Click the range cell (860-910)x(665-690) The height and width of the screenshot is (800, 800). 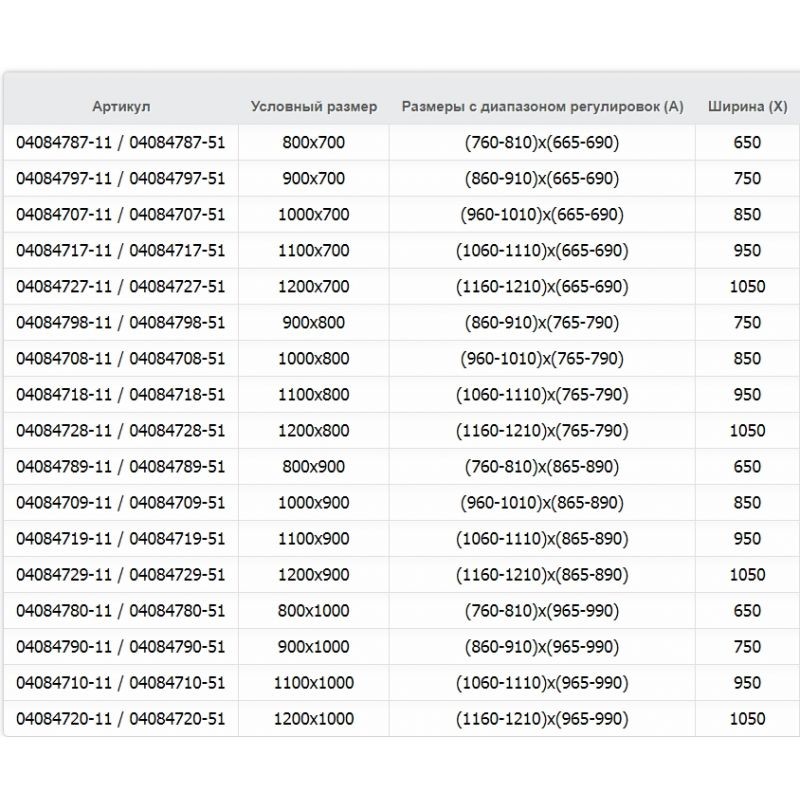click(542, 179)
